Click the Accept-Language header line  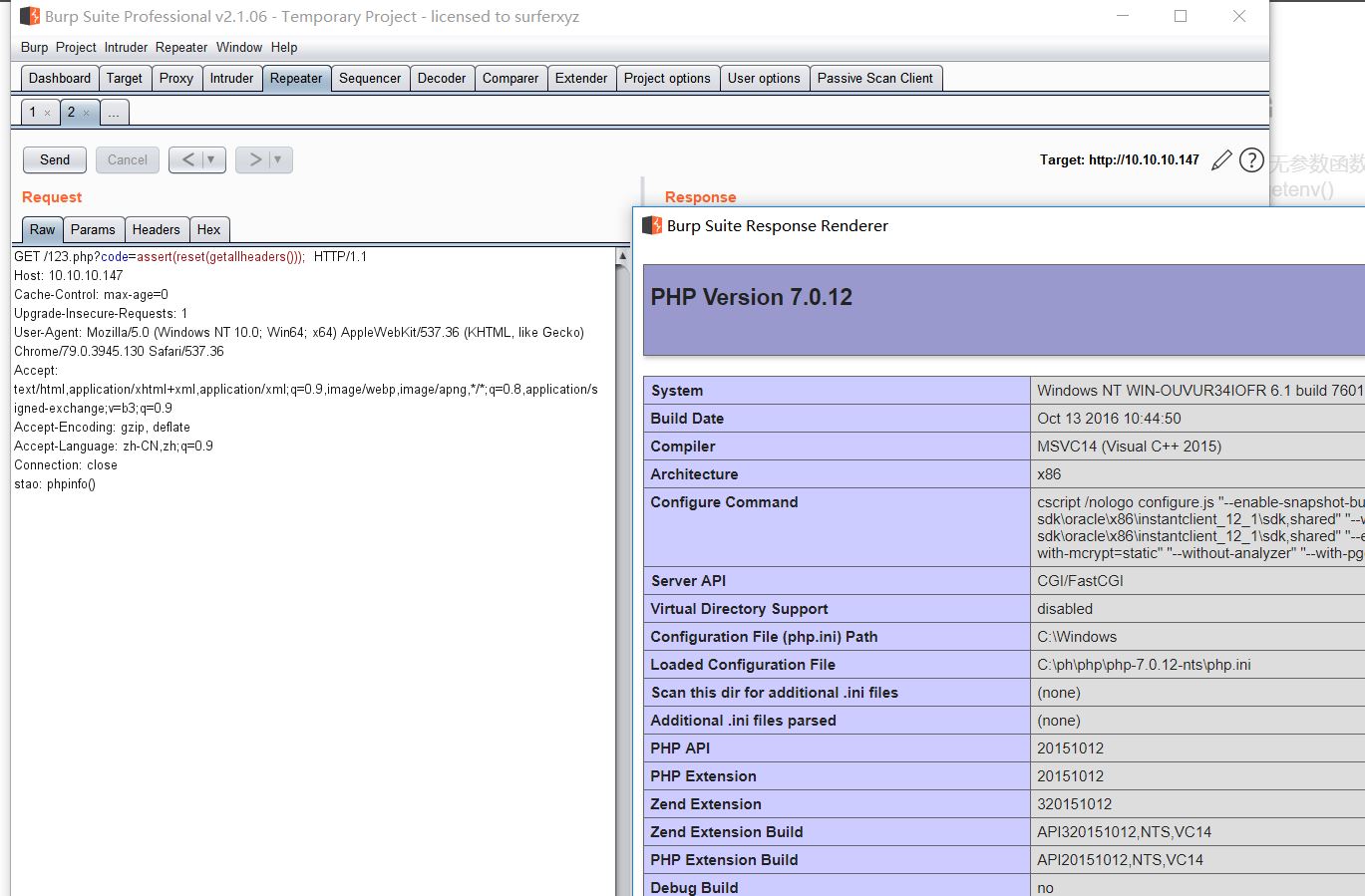coord(114,446)
